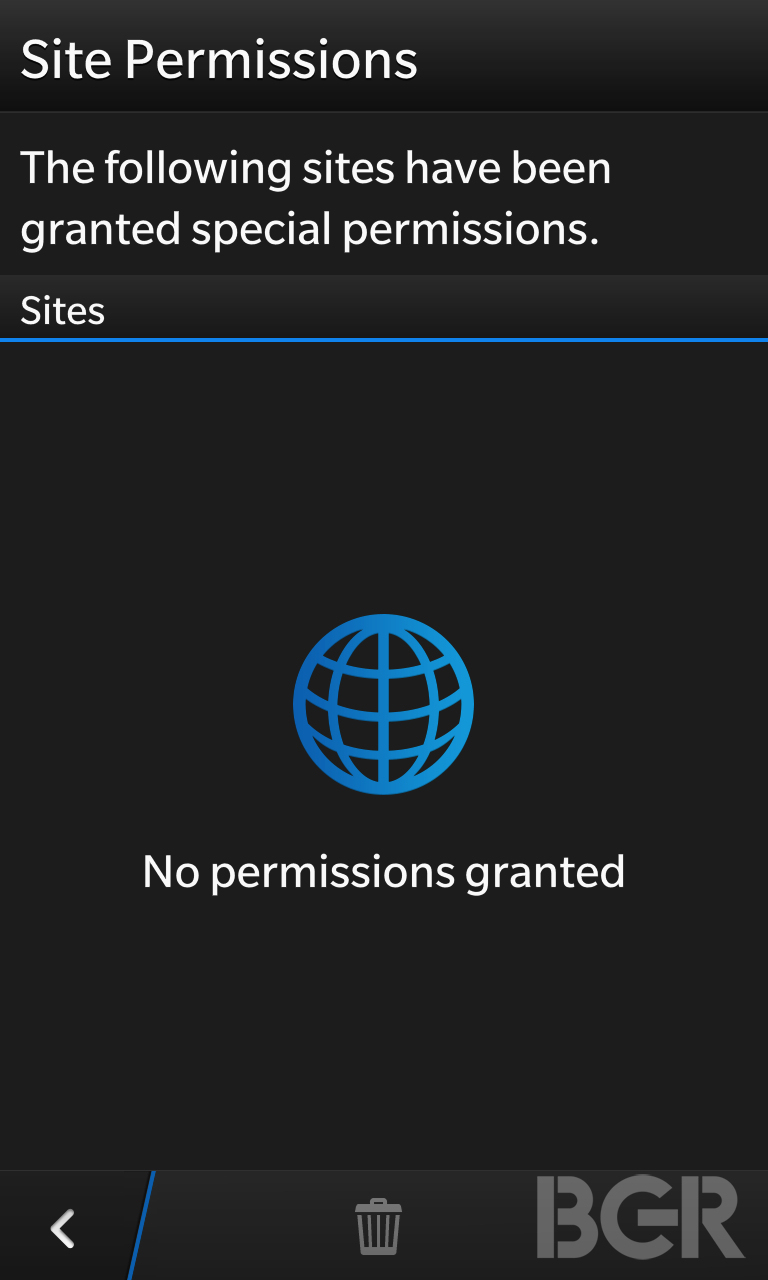This screenshot has width=768, height=1280.
Task: Click the blue globe icon
Action: click(383, 704)
